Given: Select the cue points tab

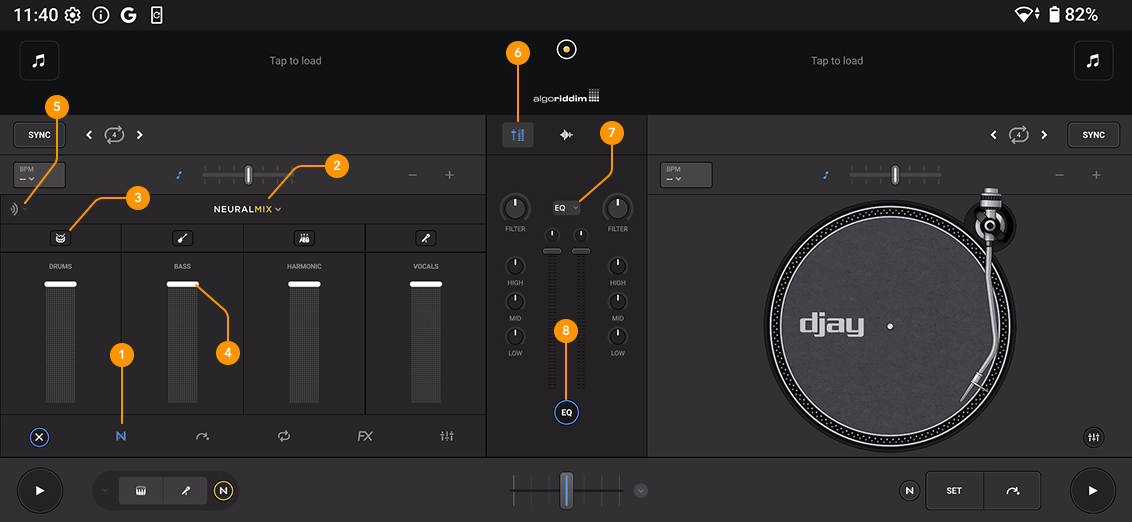Looking at the screenshot, I should click(x=202, y=437).
